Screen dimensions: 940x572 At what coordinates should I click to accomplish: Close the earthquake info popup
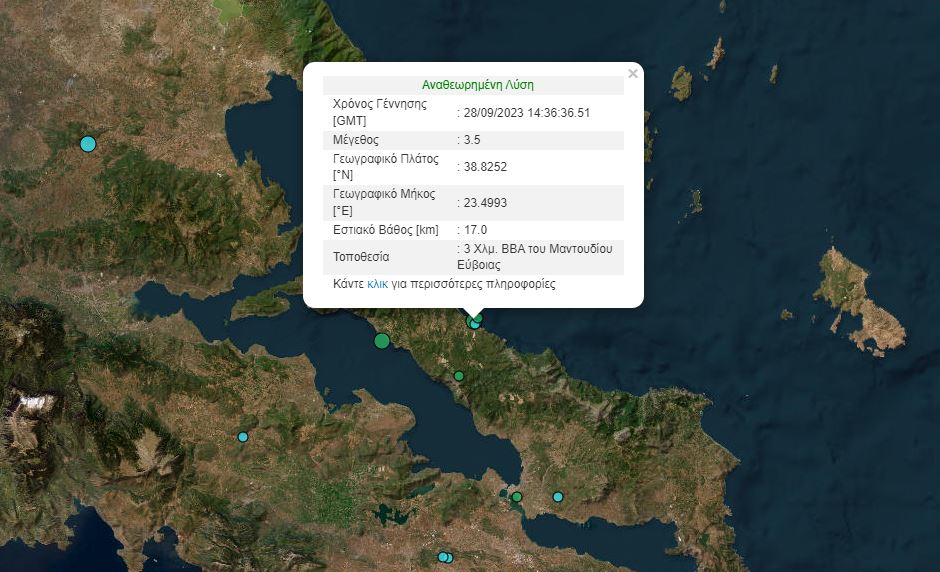(632, 73)
